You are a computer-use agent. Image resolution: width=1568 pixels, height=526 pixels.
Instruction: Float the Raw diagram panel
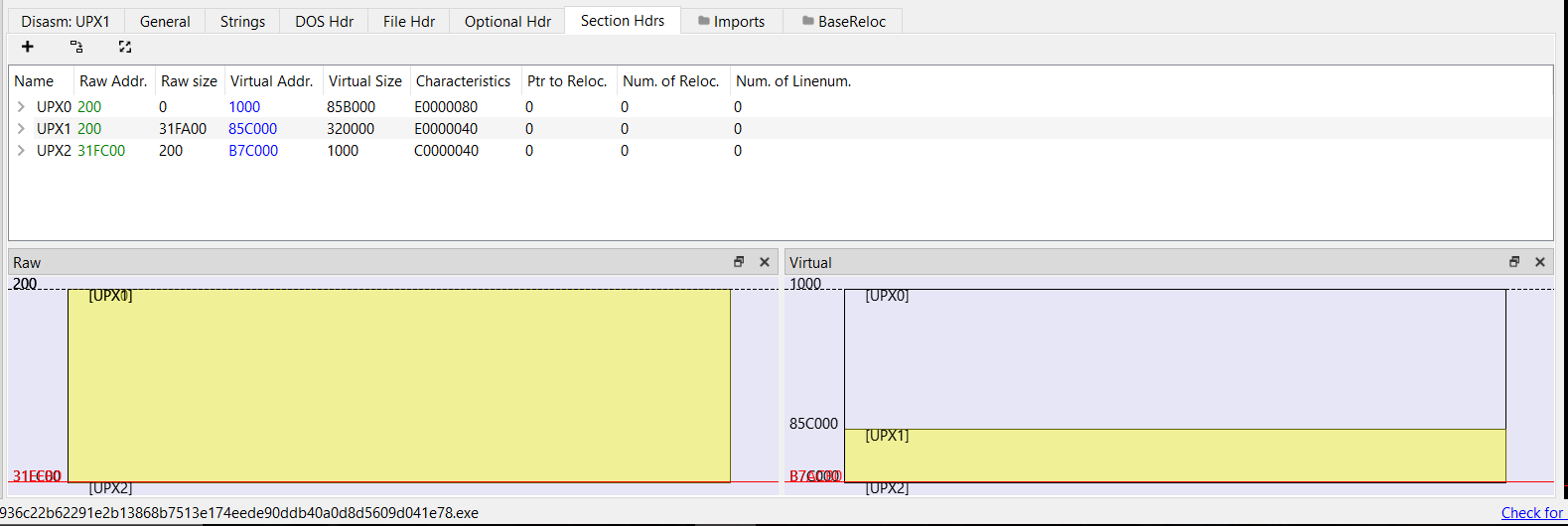click(739, 262)
